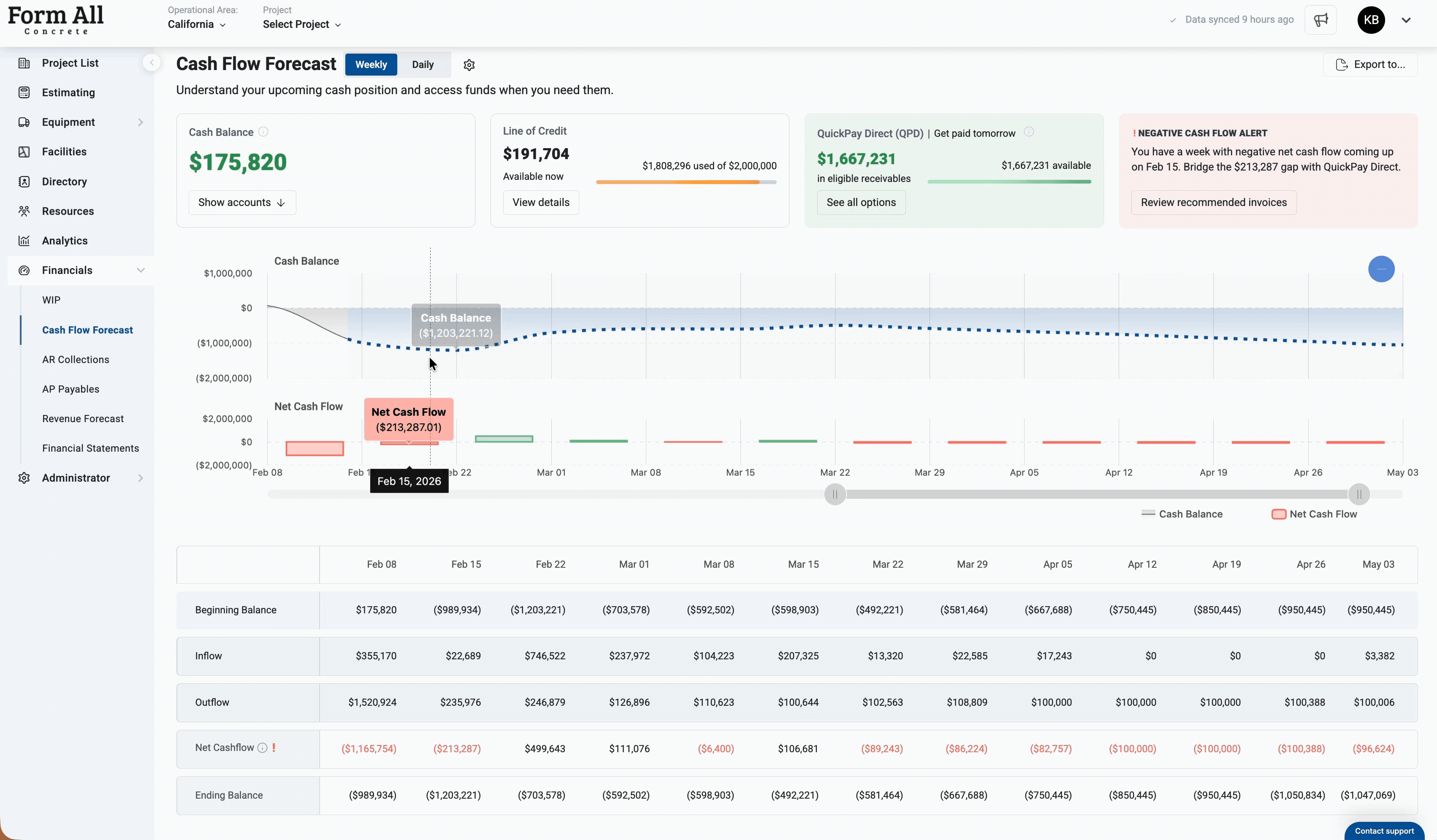Toggle Net Cash Flow series in the legend

(x=1314, y=514)
